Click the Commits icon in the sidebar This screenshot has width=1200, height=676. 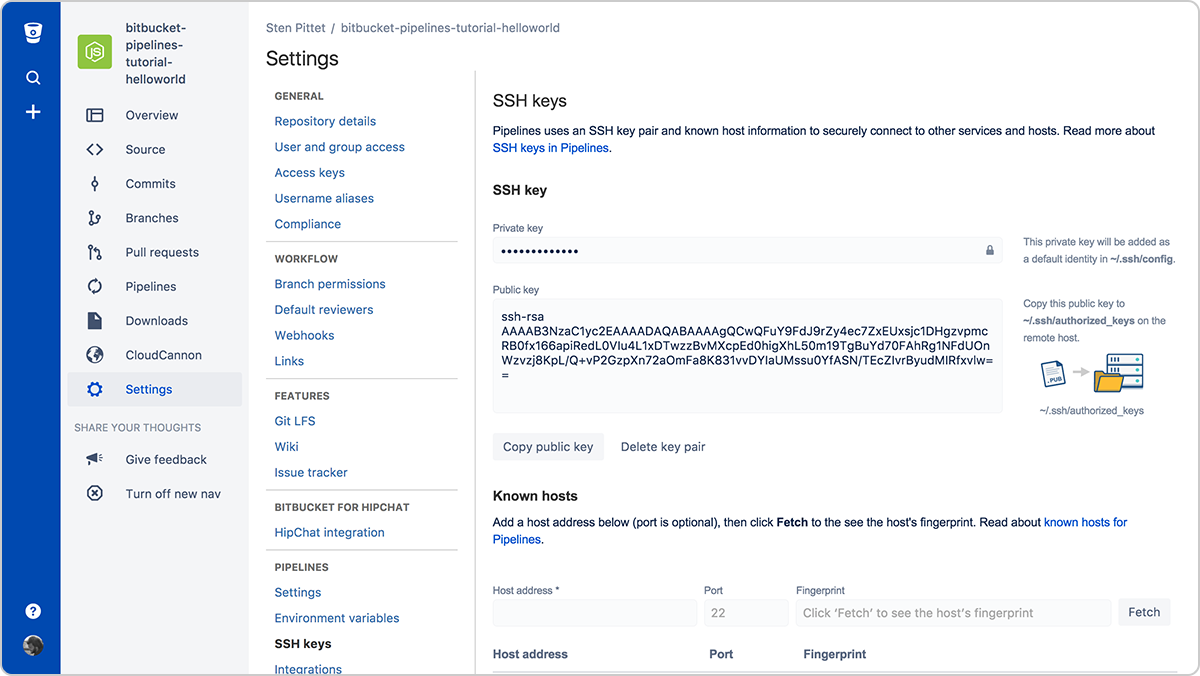94,183
